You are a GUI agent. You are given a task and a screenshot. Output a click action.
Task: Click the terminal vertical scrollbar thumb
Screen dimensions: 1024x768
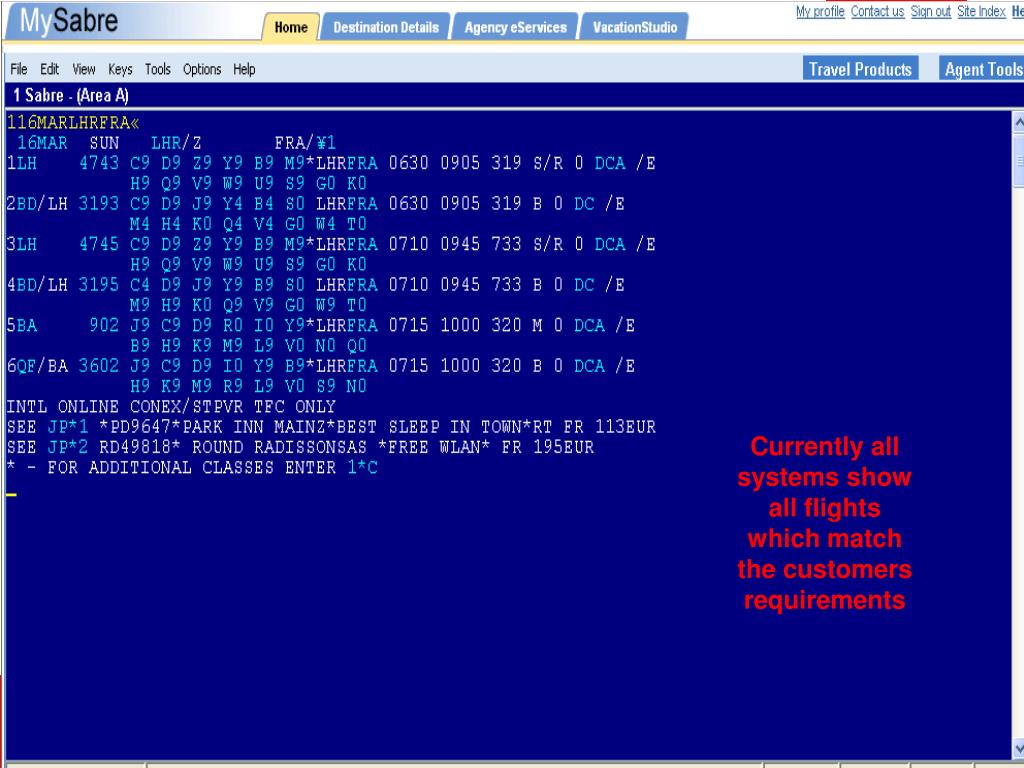point(1017,159)
